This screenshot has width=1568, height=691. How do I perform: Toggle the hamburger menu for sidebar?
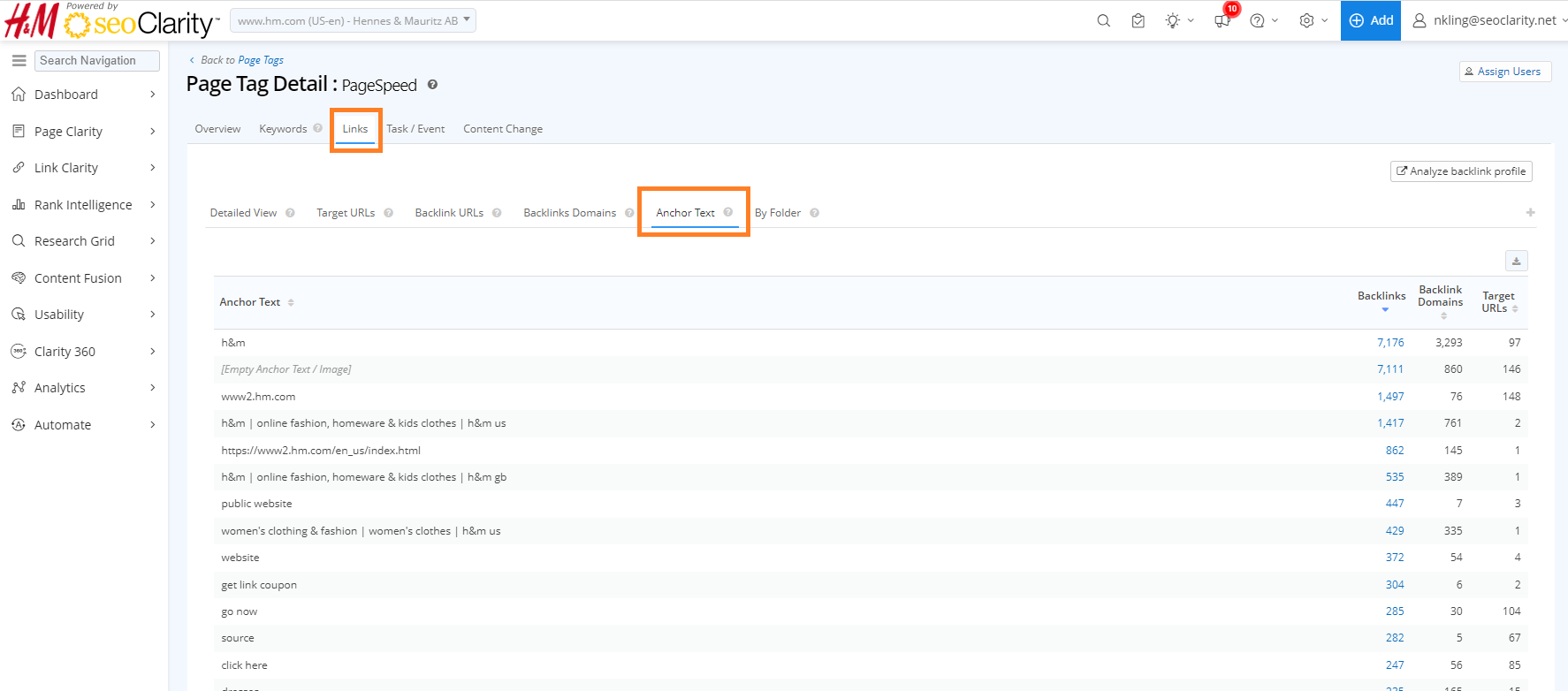[x=19, y=60]
